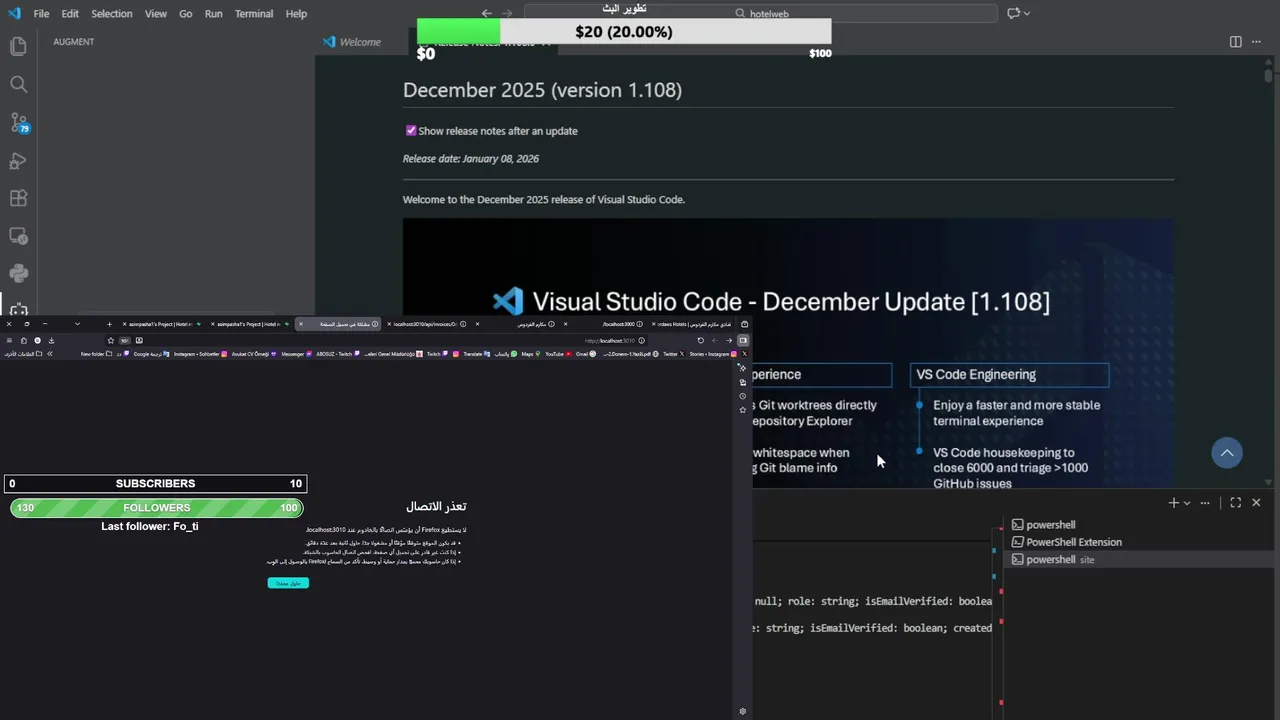Click the AUGMENT panel header
Screen dimensions: 1280x720
point(74,42)
